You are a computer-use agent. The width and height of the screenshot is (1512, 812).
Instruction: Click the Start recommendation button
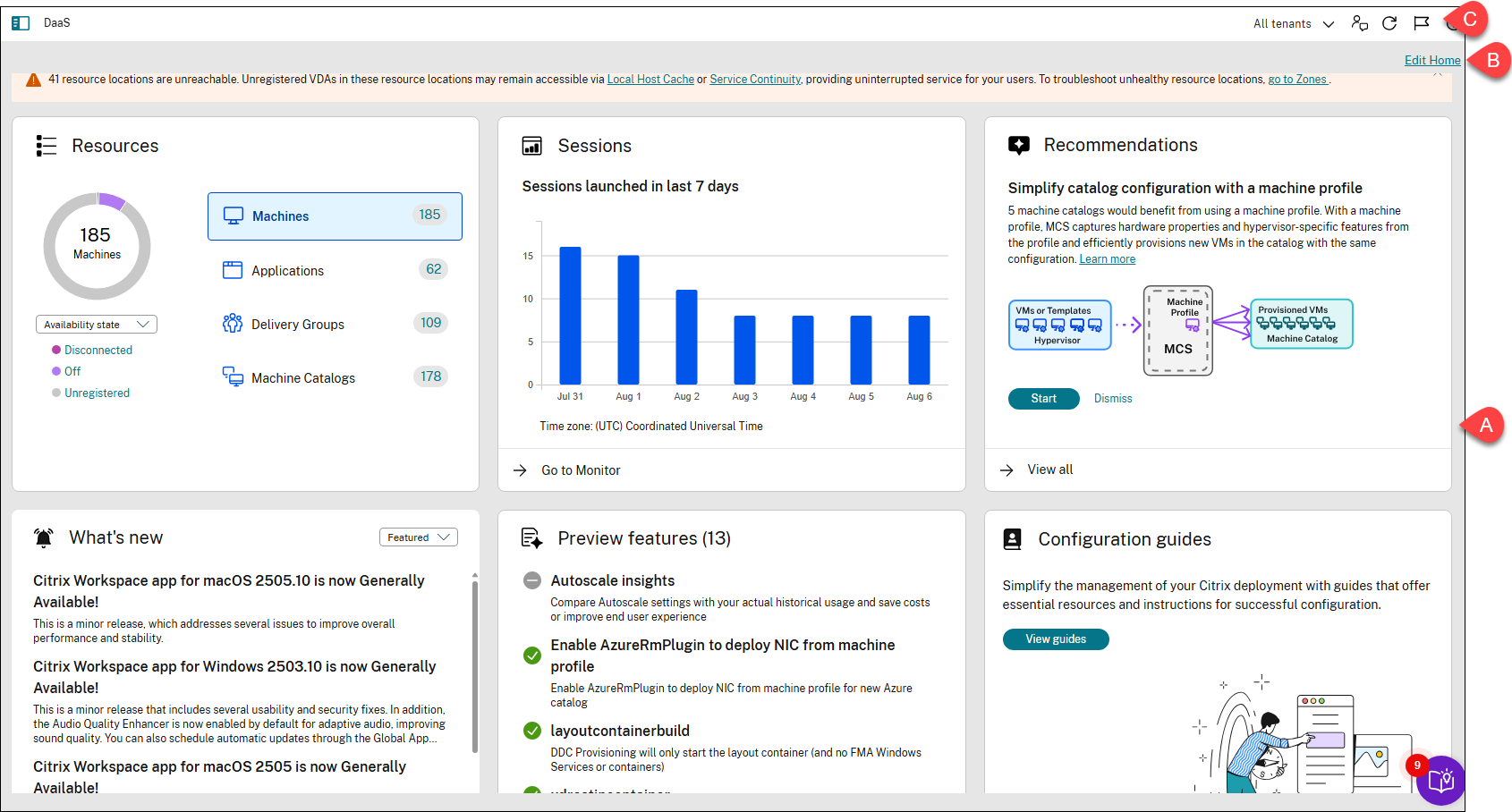coord(1043,399)
